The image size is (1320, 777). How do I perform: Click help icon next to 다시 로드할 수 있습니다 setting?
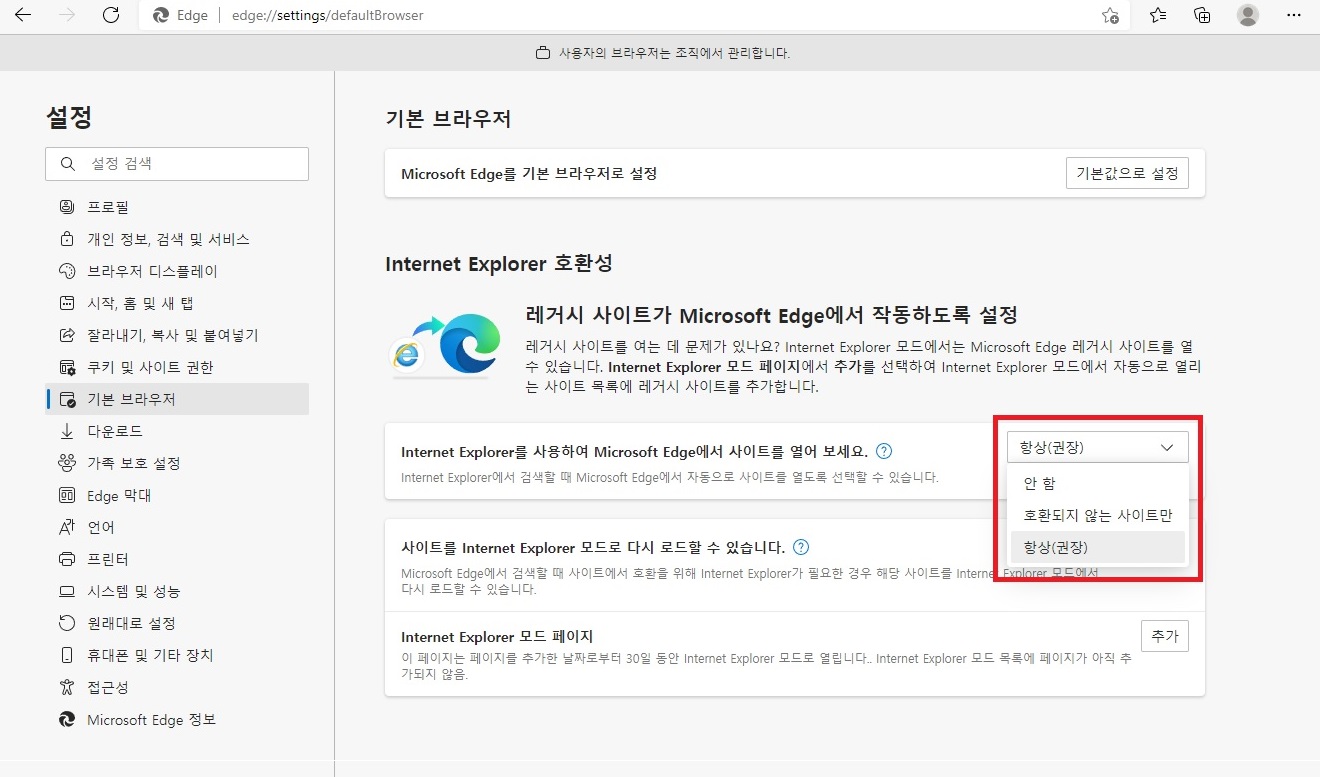tap(800, 547)
